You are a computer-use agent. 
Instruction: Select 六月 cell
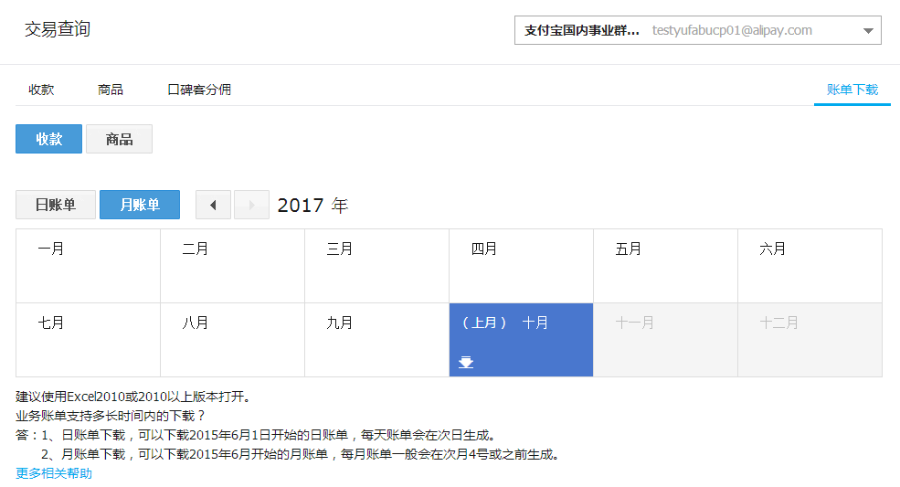(x=810, y=266)
